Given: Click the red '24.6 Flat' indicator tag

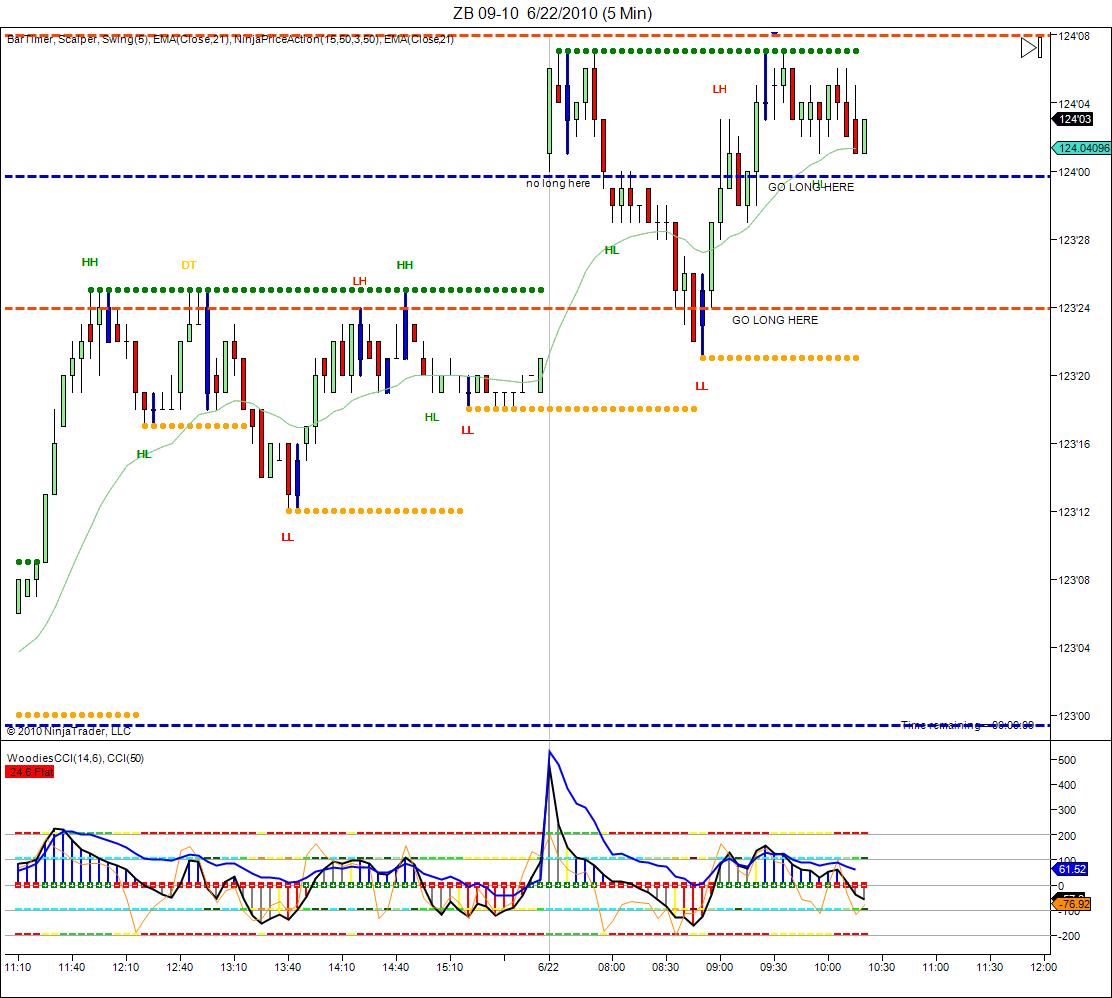Looking at the screenshot, I should click(x=30, y=772).
